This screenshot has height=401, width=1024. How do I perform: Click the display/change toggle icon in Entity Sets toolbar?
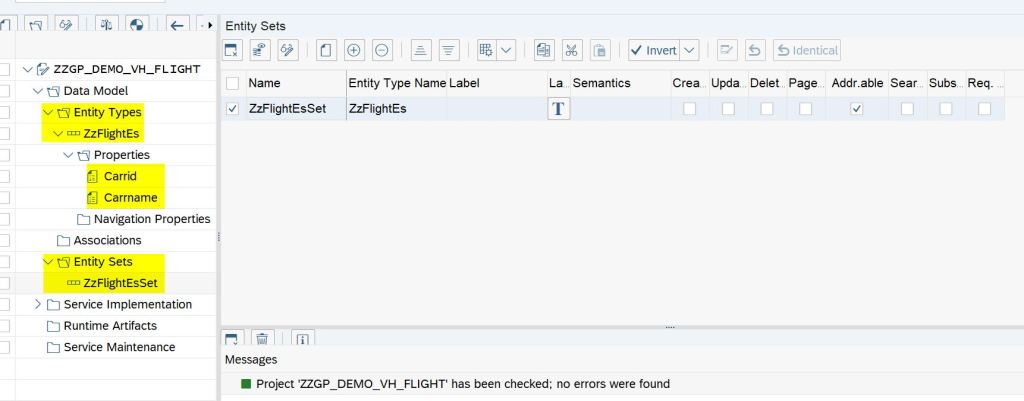point(288,50)
